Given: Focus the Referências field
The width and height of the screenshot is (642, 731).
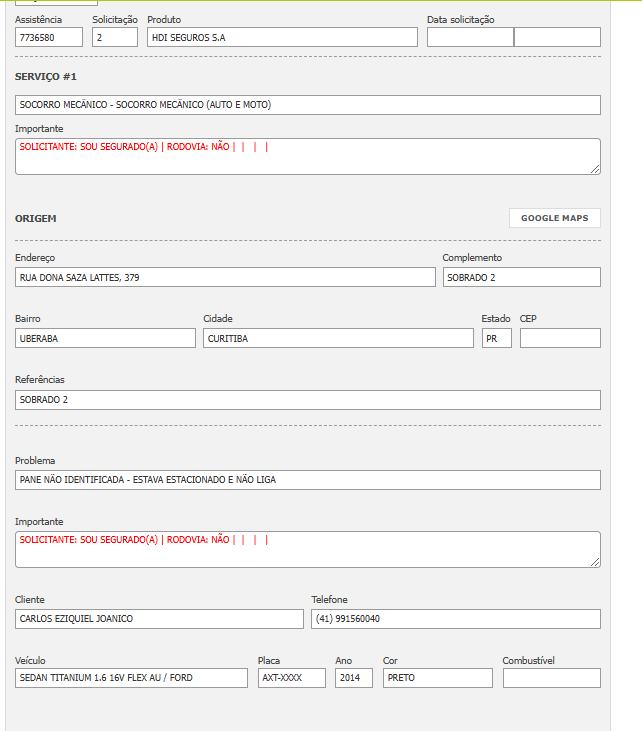Looking at the screenshot, I should tap(307, 400).
